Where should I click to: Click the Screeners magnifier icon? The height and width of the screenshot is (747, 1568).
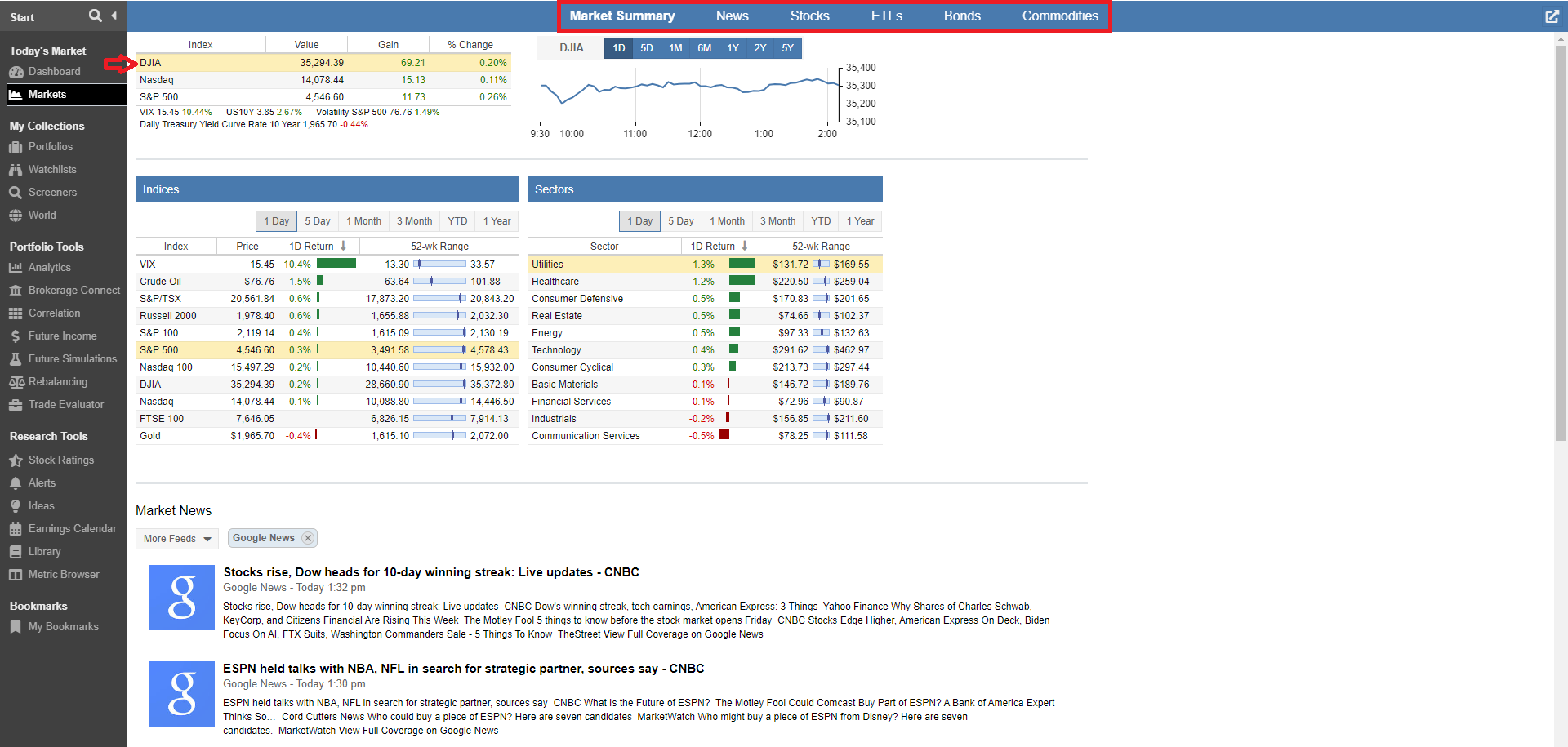16,193
